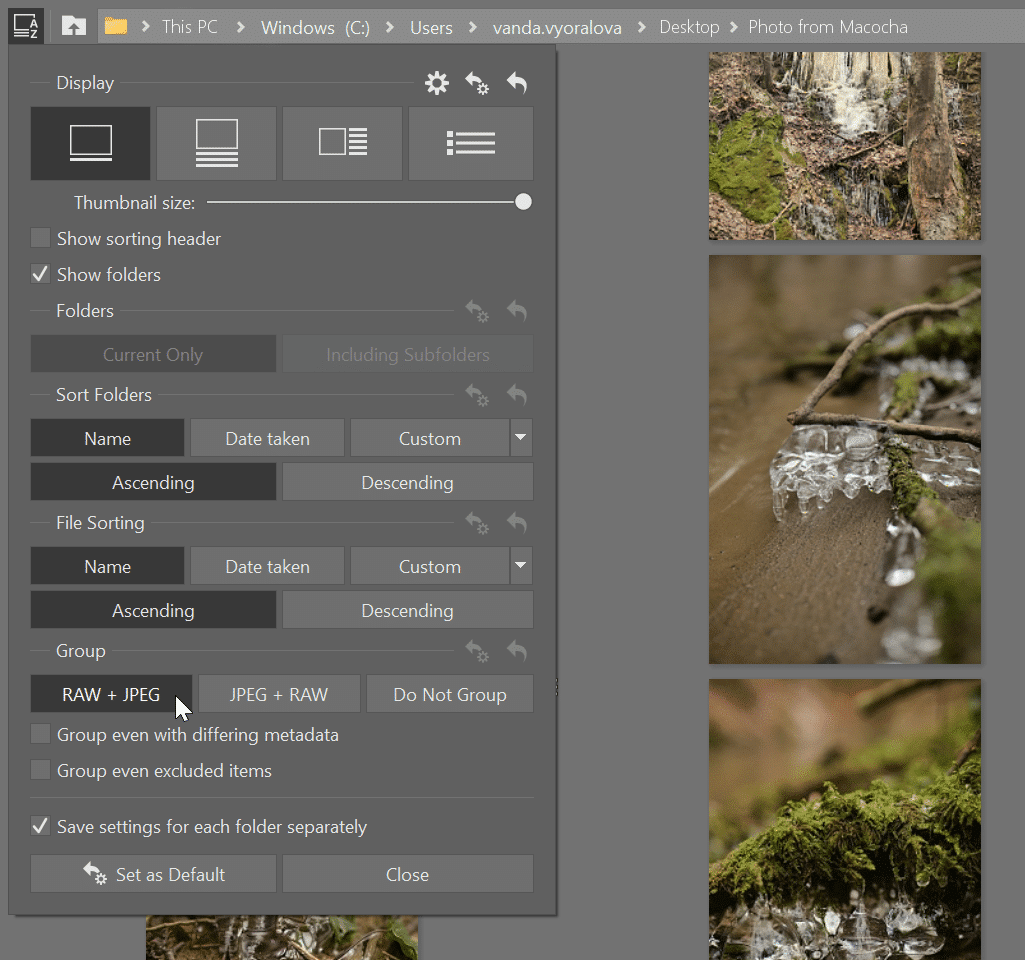1025x960 pixels.
Task: Enable Group even with differing metadata
Action: [41, 735]
